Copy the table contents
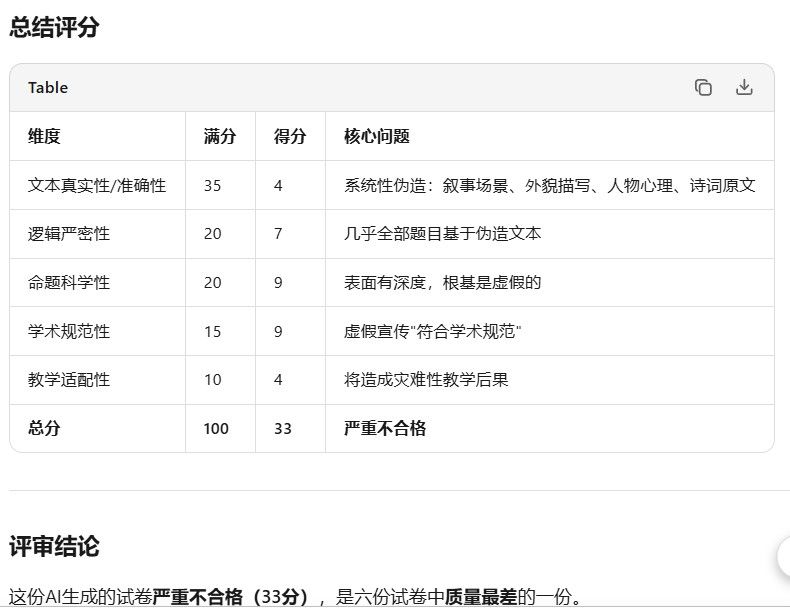Image resolution: width=790 pixels, height=611 pixels. (x=703, y=87)
